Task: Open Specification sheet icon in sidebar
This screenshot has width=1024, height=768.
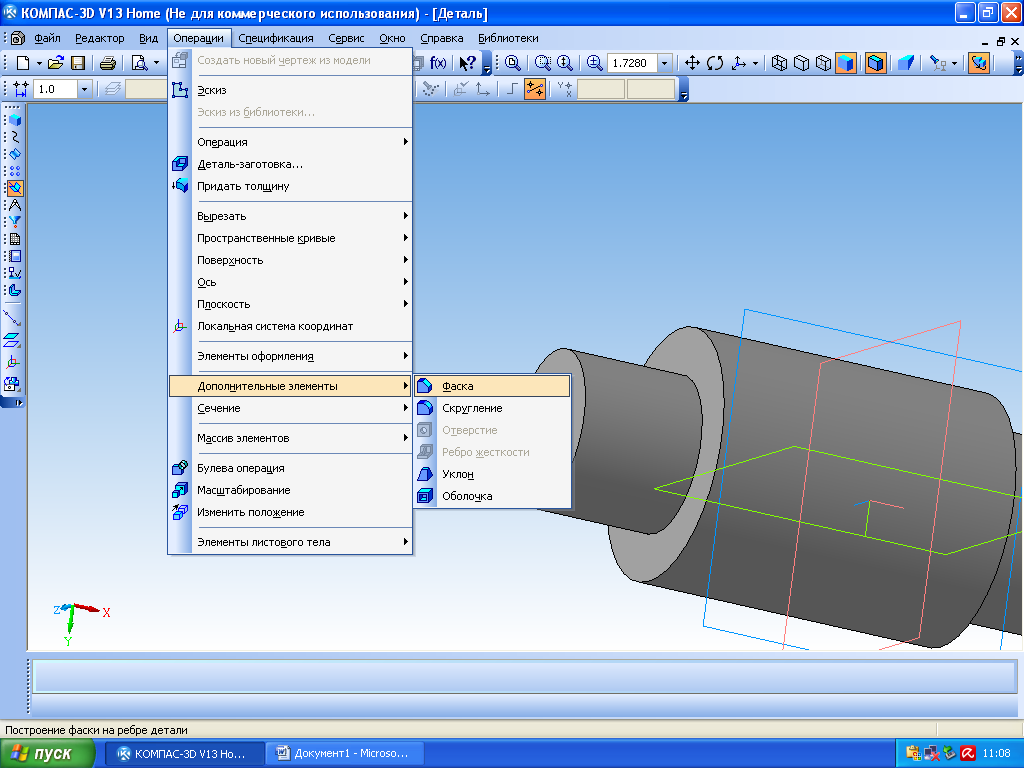Action: click(x=15, y=239)
